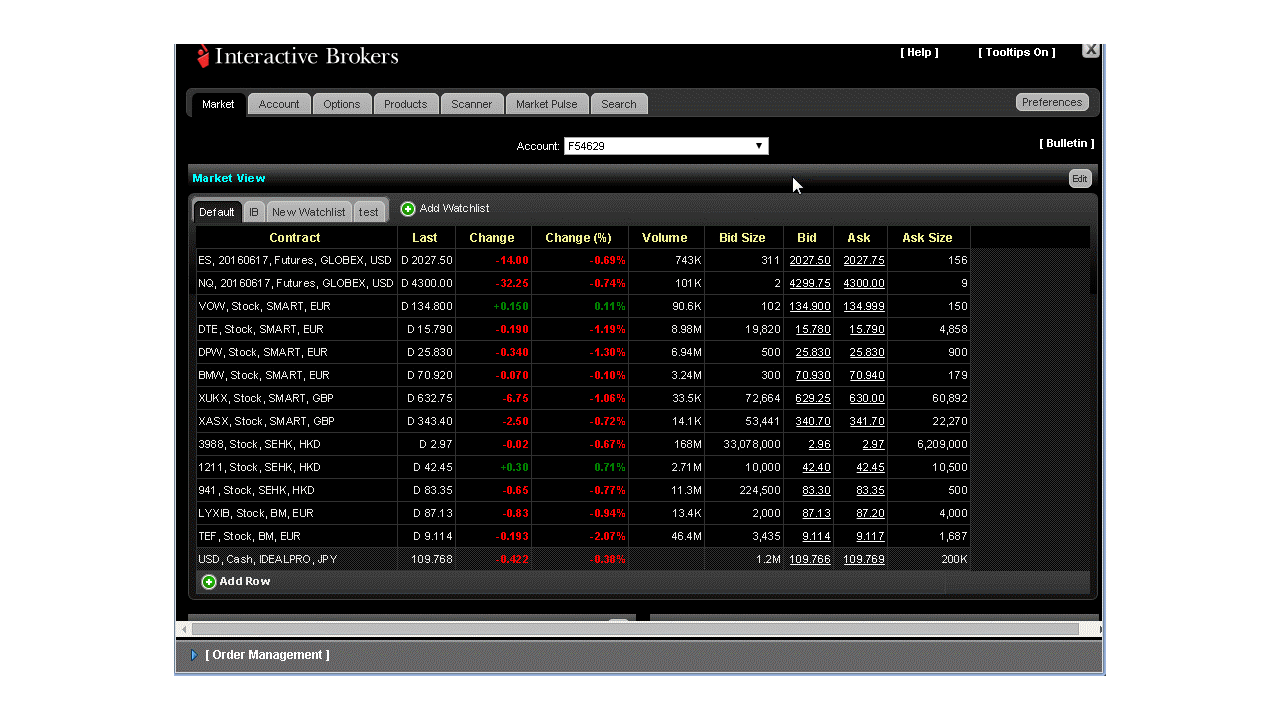
Task: Click the horizontal scrollbar at the bottom
Action: (x=635, y=629)
